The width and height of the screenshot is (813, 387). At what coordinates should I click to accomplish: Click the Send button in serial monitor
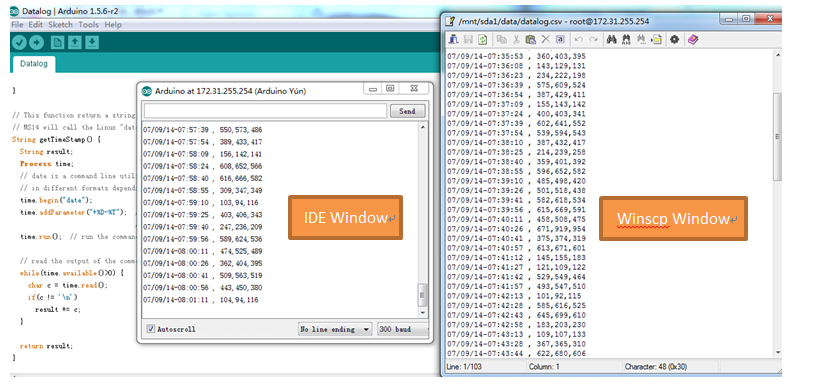pyautogui.click(x=408, y=111)
